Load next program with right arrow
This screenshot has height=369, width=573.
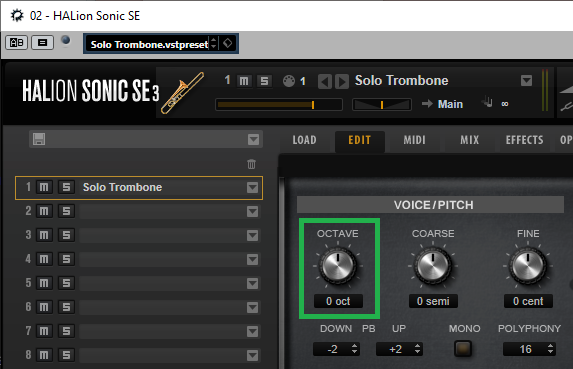[342, 81]
